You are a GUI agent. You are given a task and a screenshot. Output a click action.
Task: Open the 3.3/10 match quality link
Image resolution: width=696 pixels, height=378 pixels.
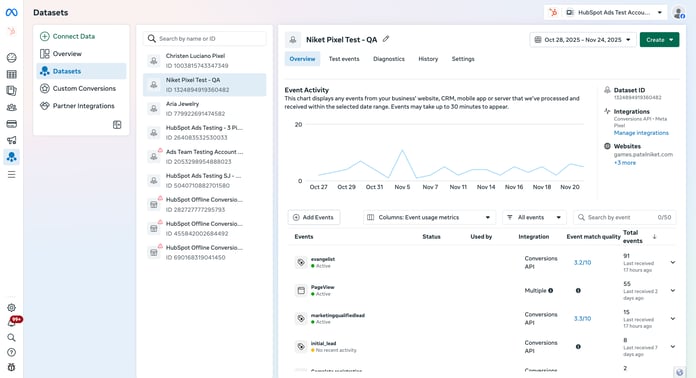(582, 319)
